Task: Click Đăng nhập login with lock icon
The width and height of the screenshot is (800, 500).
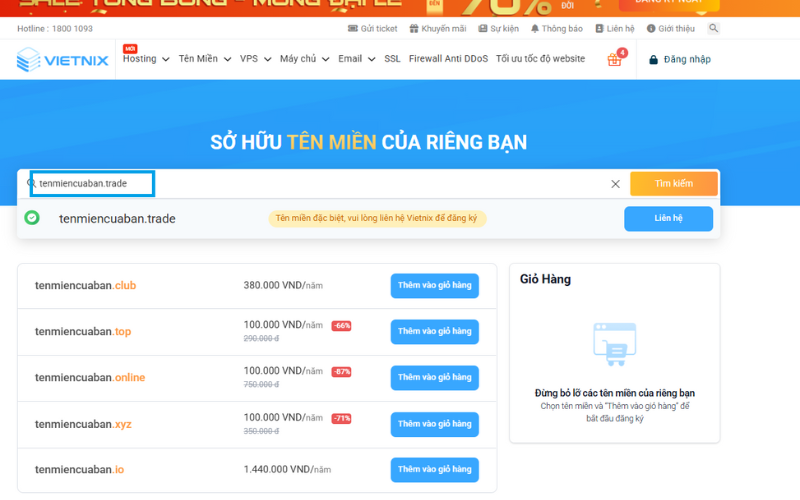Action: (680, 60)
